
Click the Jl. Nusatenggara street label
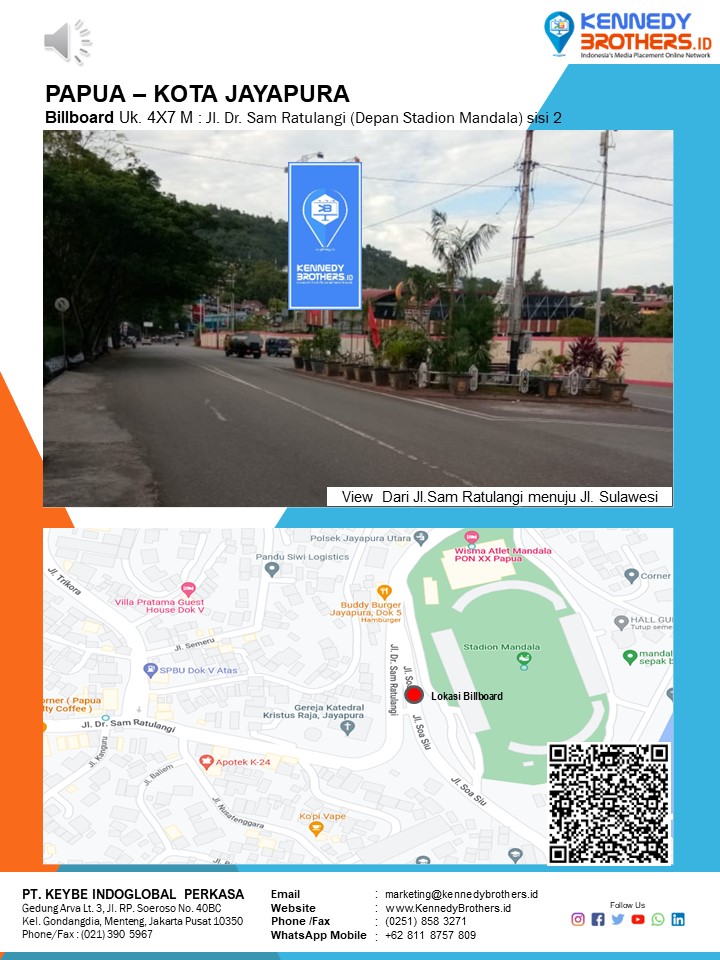click(x=238, y=814)
